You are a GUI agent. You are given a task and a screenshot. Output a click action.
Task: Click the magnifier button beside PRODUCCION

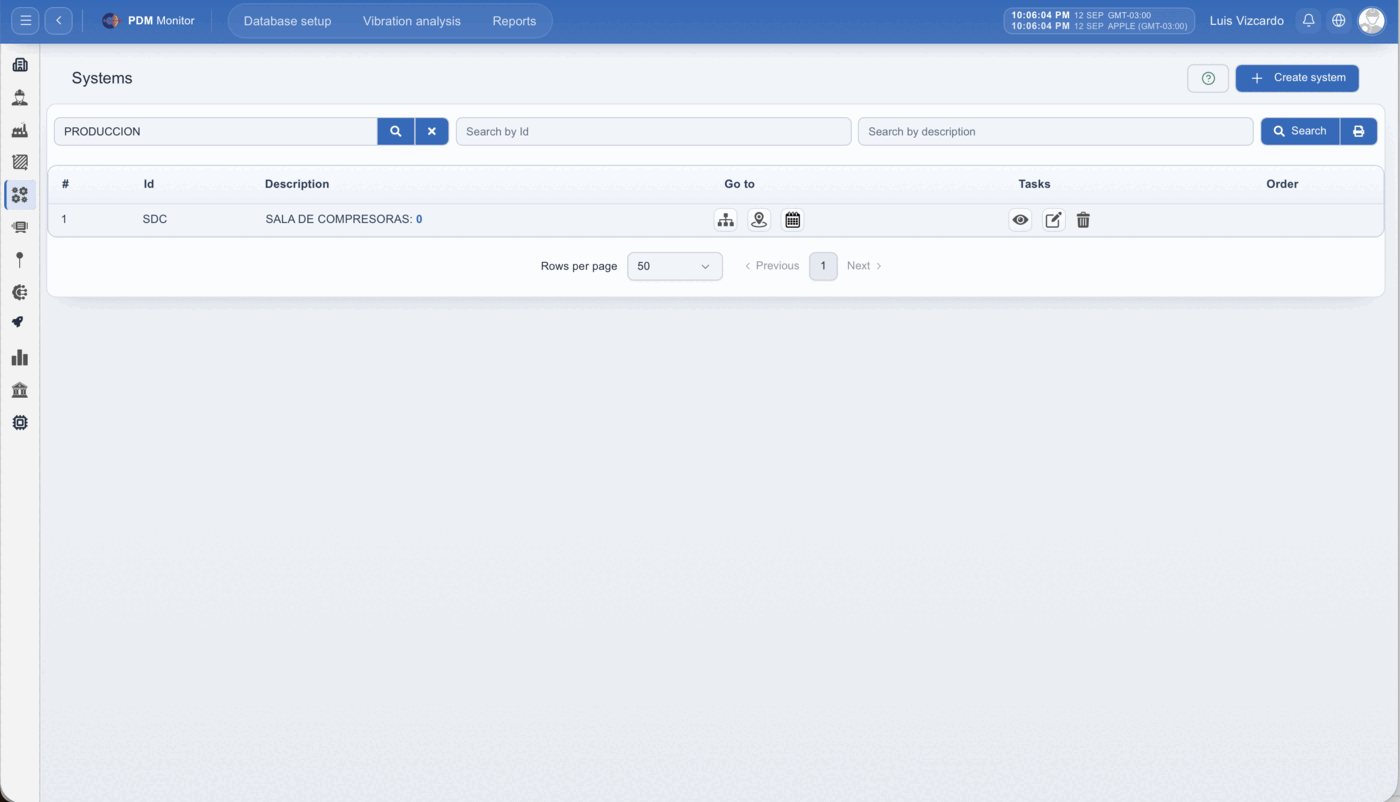[x=396, y=131]
